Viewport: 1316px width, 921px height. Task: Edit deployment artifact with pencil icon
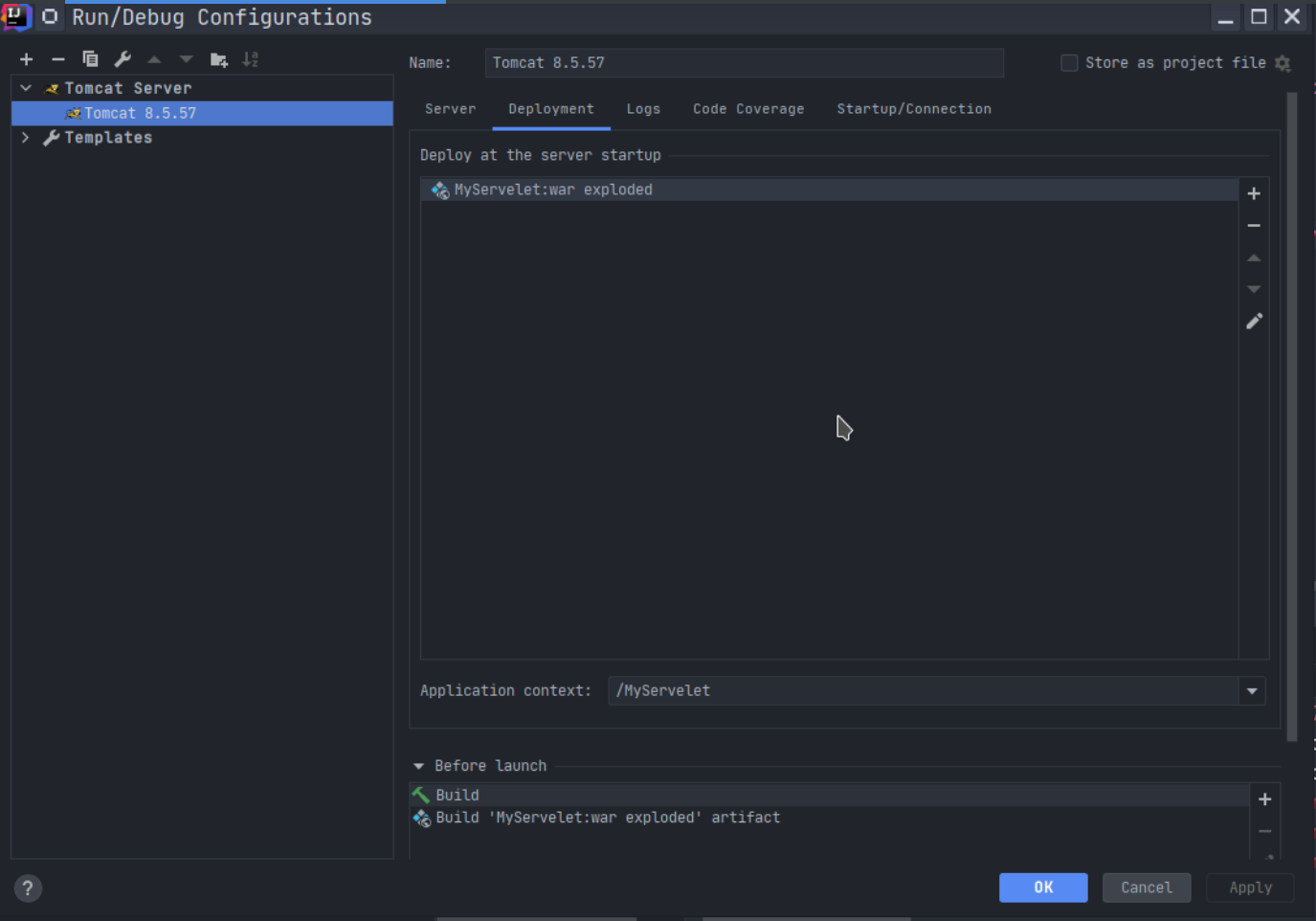tap(1254, 322)
